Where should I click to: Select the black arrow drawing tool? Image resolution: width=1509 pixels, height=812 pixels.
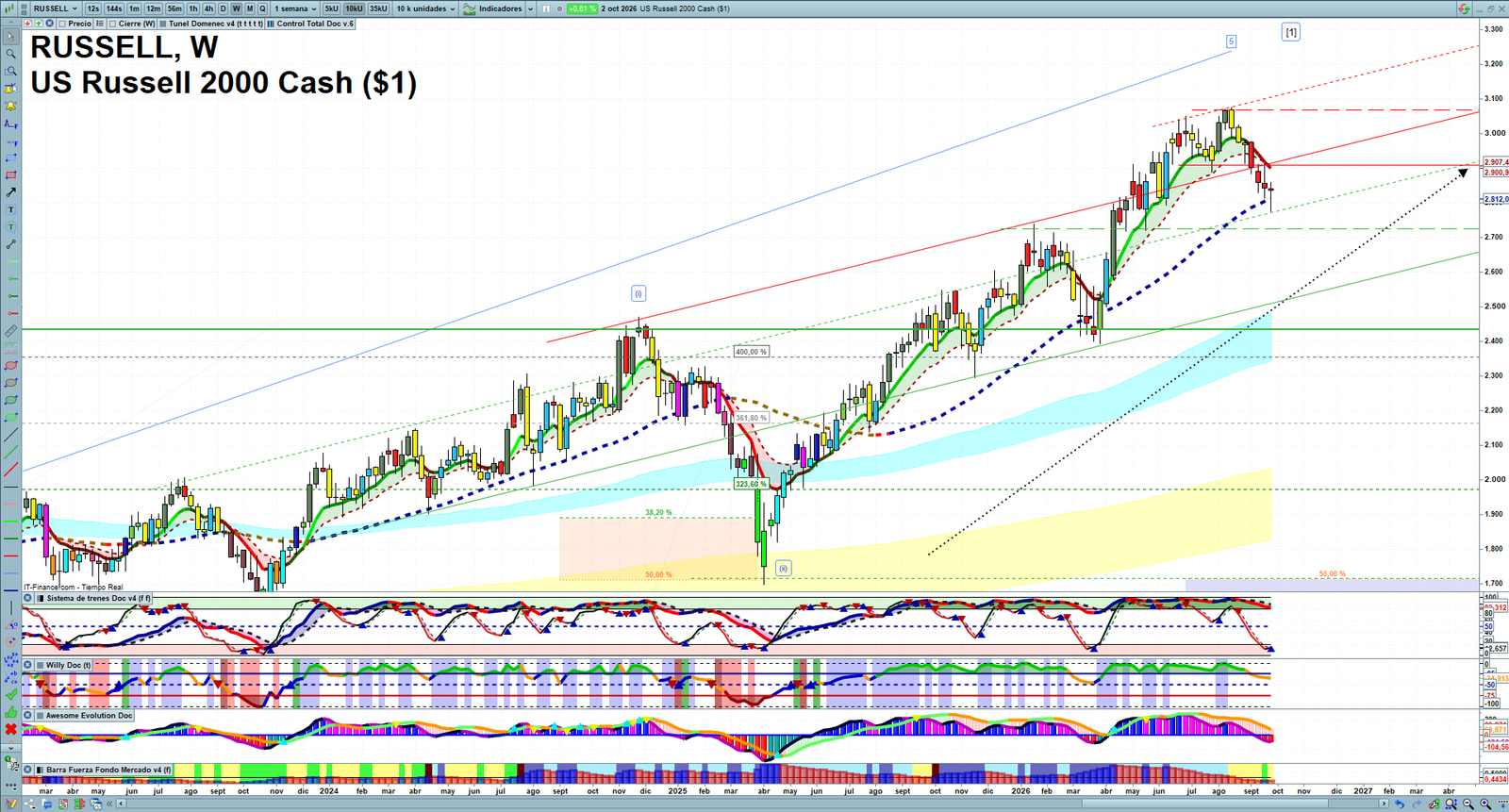(10, 192)
